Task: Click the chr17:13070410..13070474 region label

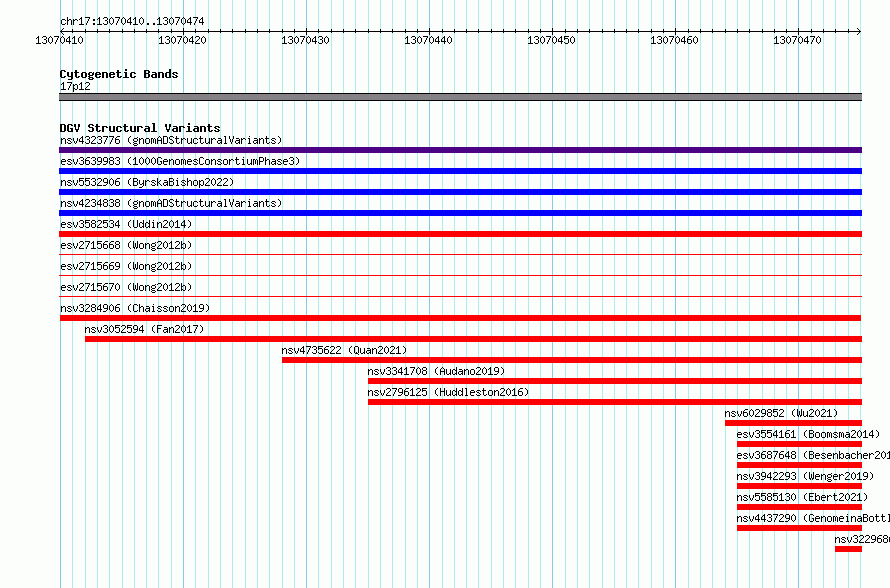Action: [x=132, y=21]
